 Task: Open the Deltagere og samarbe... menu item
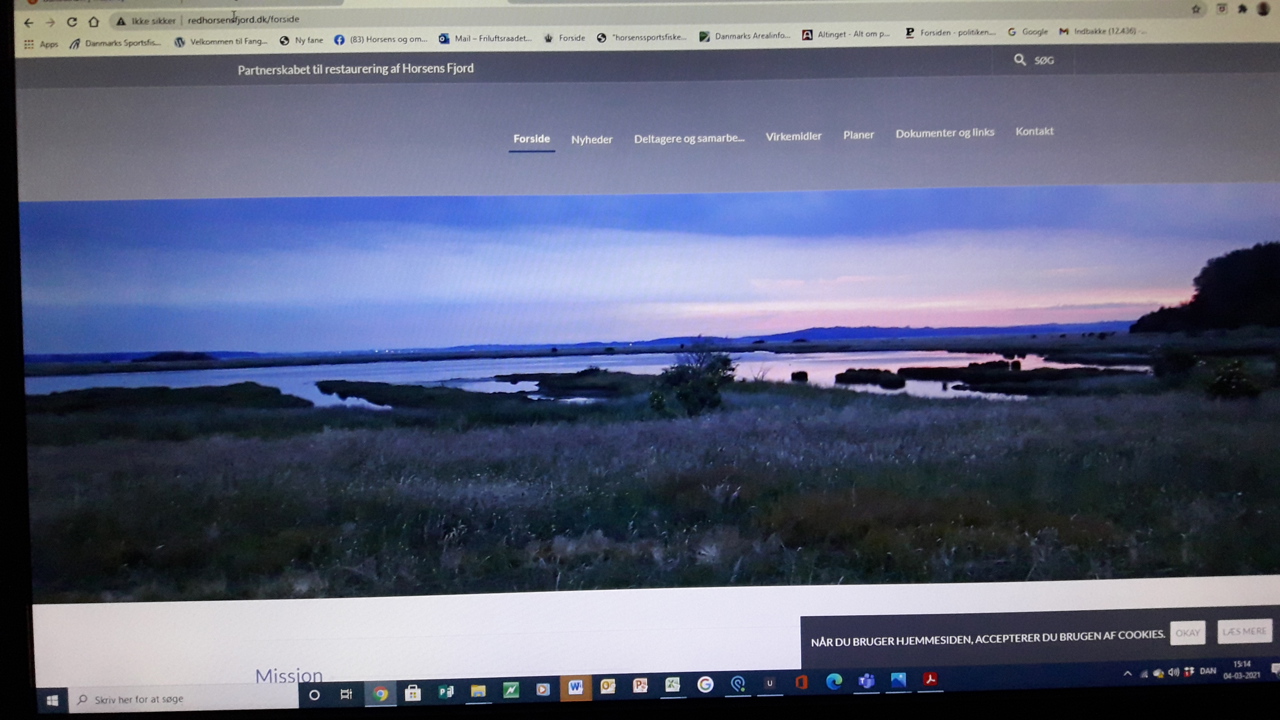pos(689,138)
